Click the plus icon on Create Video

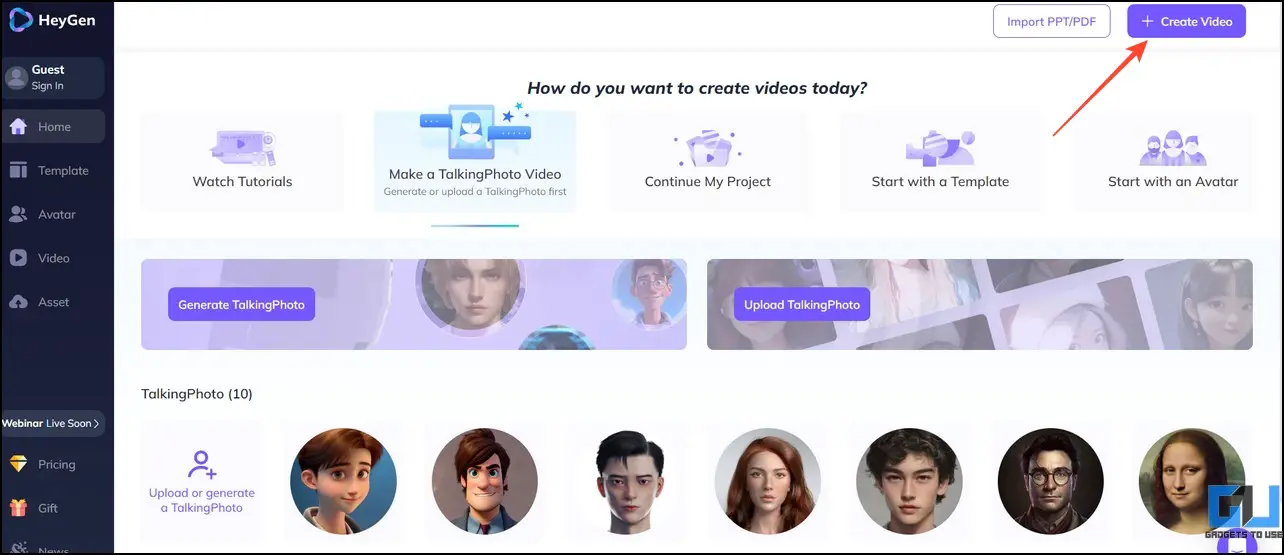1147,21
